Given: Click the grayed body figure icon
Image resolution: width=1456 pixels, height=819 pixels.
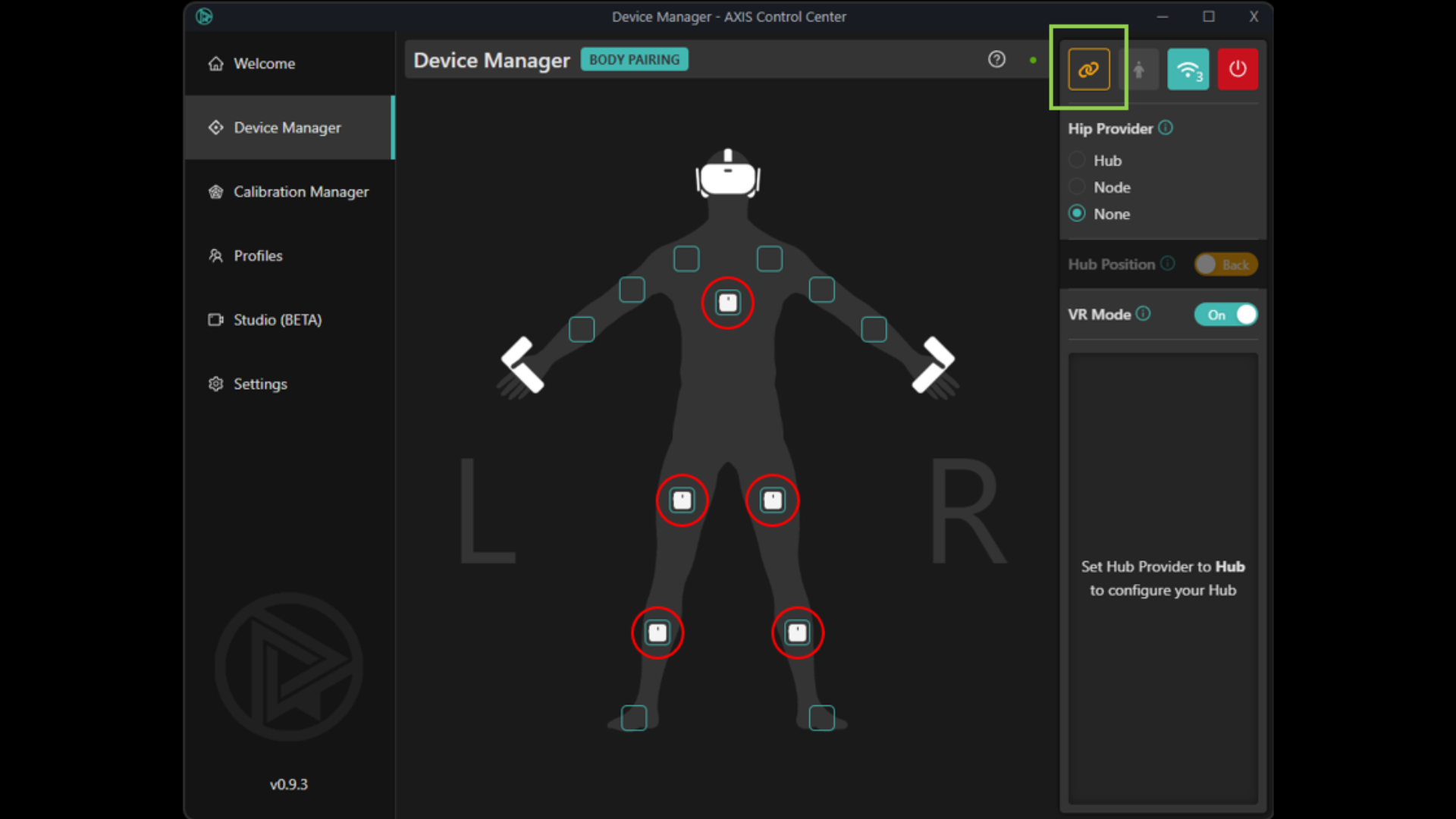Looking at the screenshot, I should coord(1138,70).
